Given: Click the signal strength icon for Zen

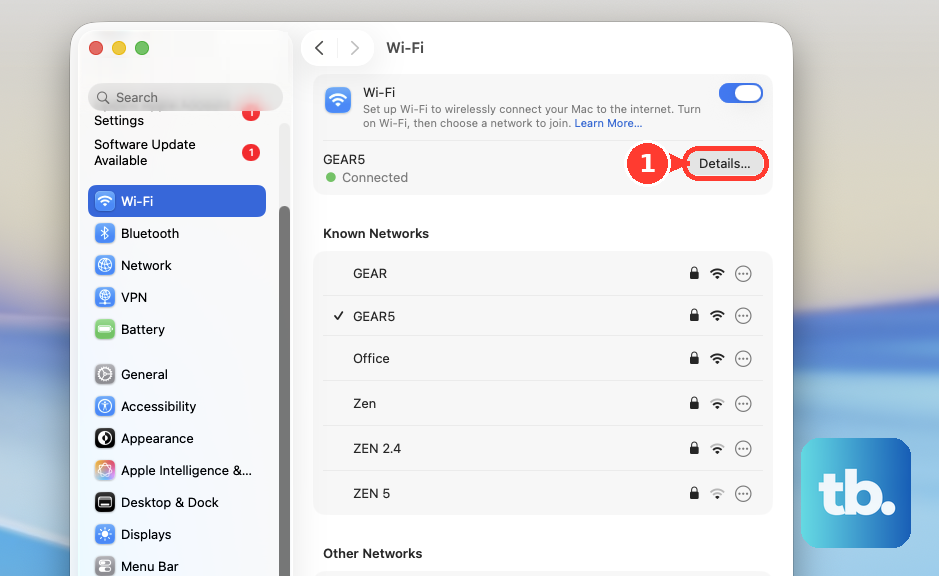Looking at the screenshot, I should click(717, 404).
